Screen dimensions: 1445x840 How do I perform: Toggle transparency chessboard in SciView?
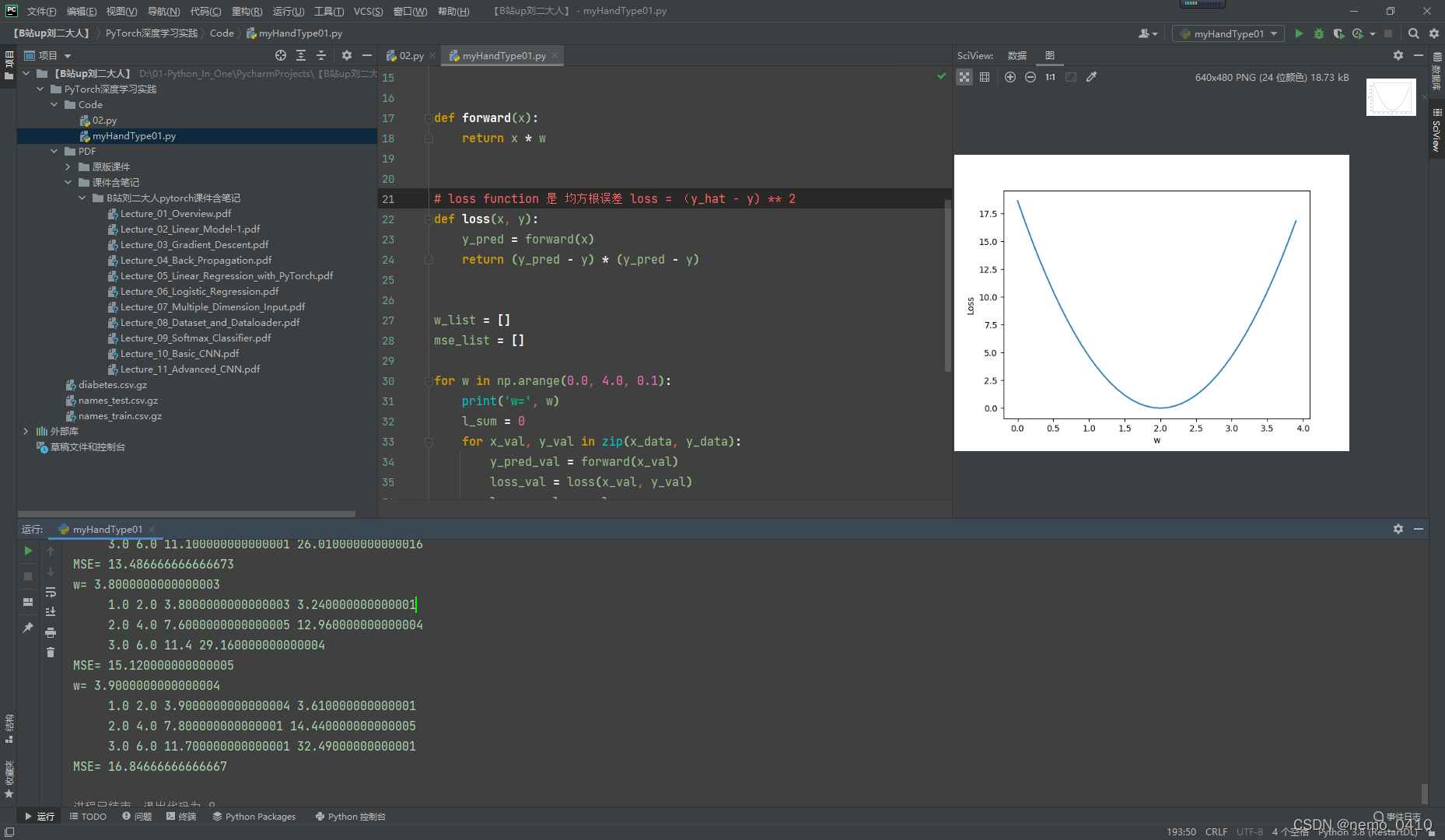[x=964, y=77]
